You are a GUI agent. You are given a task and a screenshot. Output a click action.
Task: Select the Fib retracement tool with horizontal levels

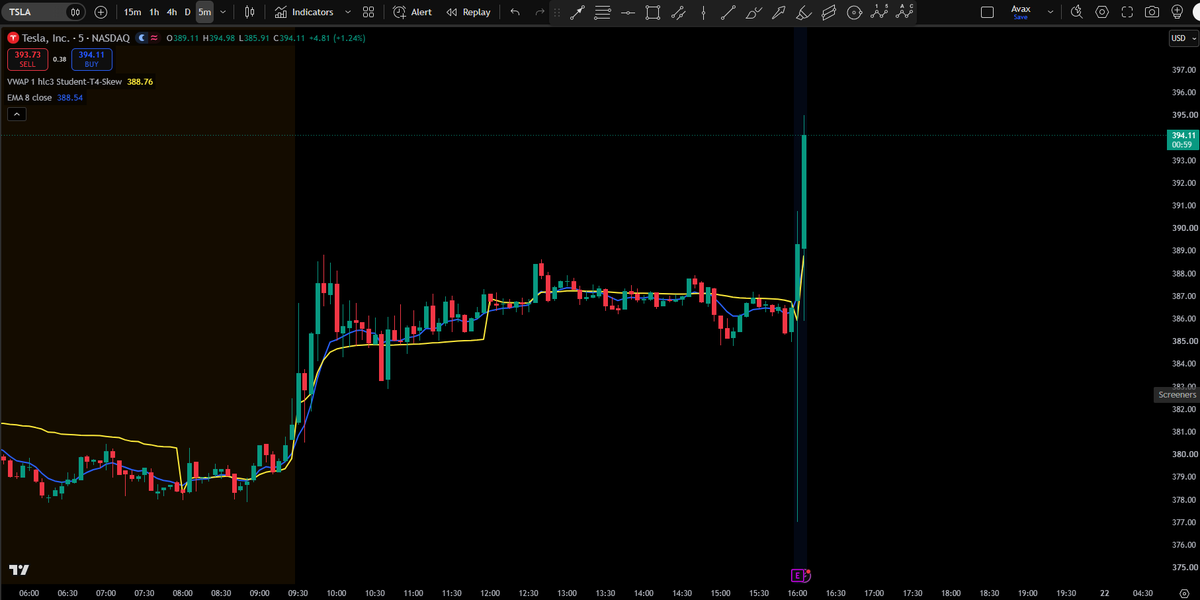tap(602, 12)
